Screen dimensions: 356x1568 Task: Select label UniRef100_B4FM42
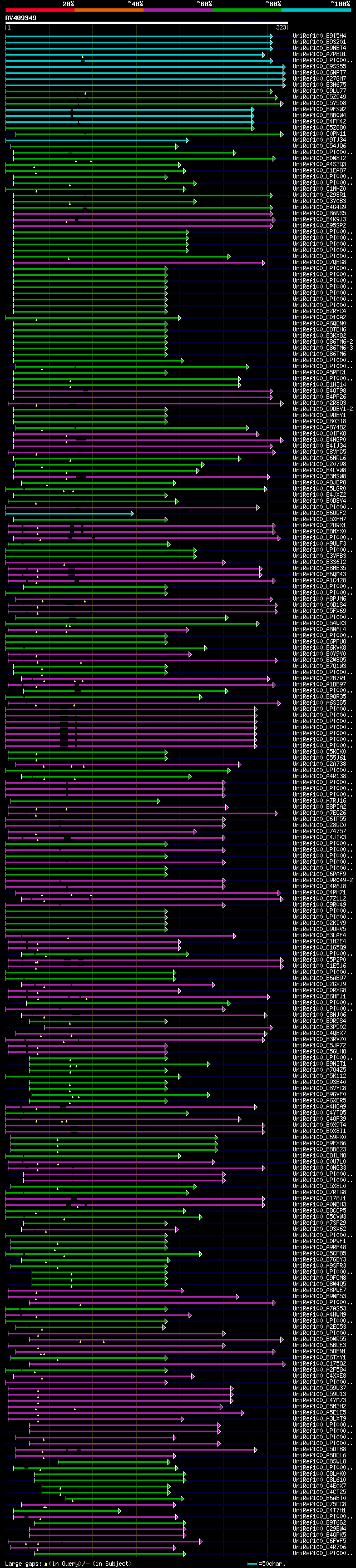point(319,121)
